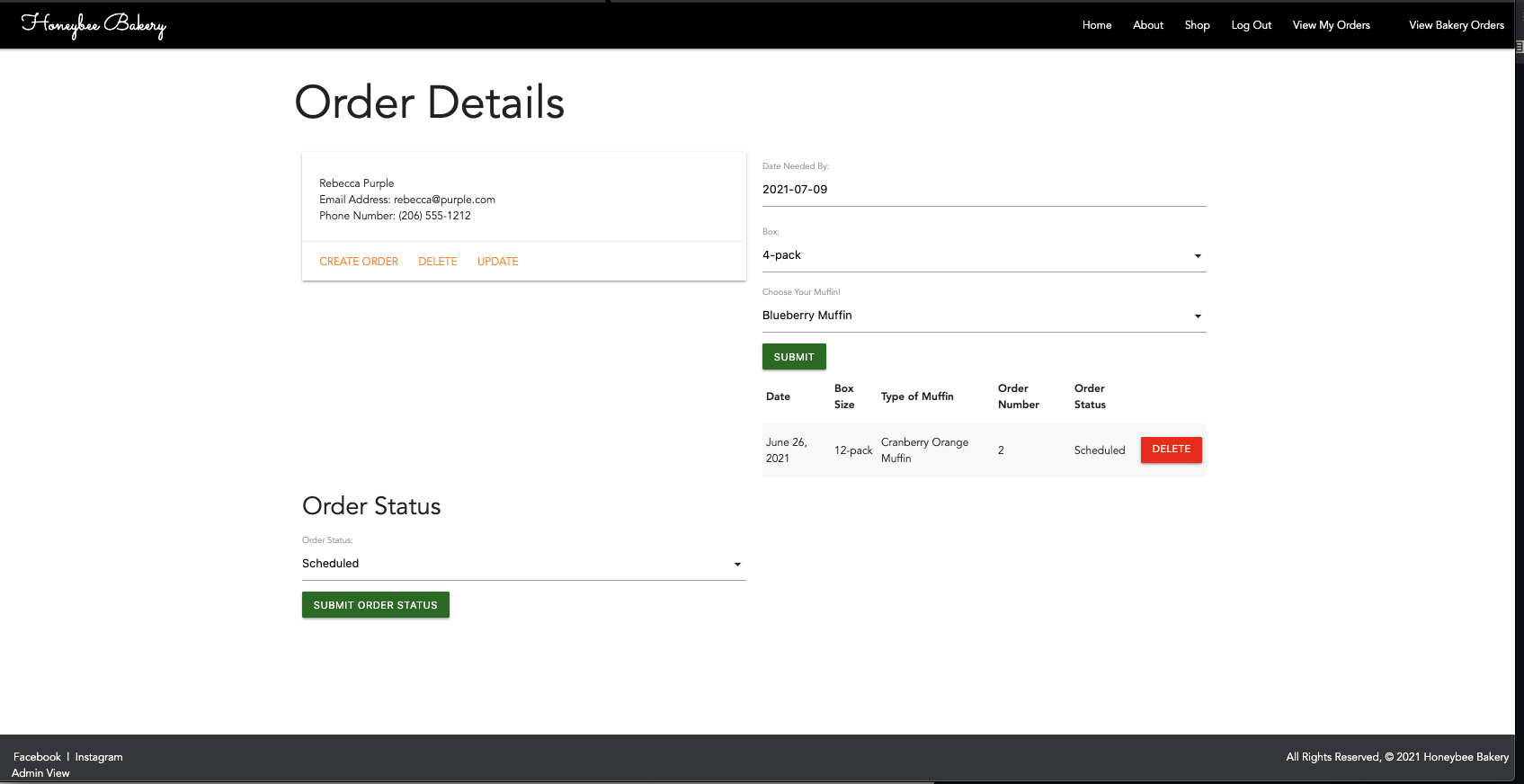Click the Box Size column header

point(844,396)
